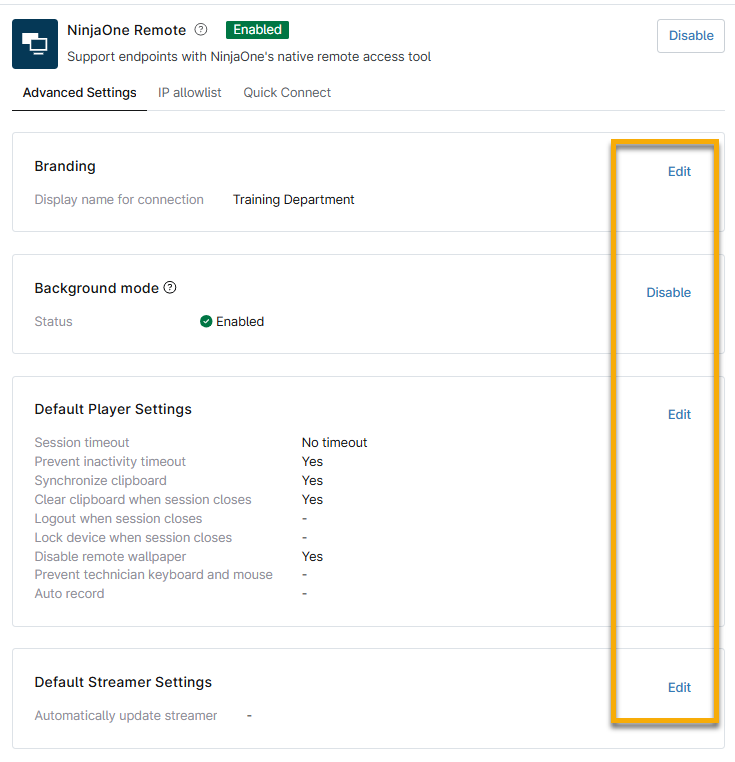Disable Background mode via its link
735x762 pixels.
[x=668, y=293]
